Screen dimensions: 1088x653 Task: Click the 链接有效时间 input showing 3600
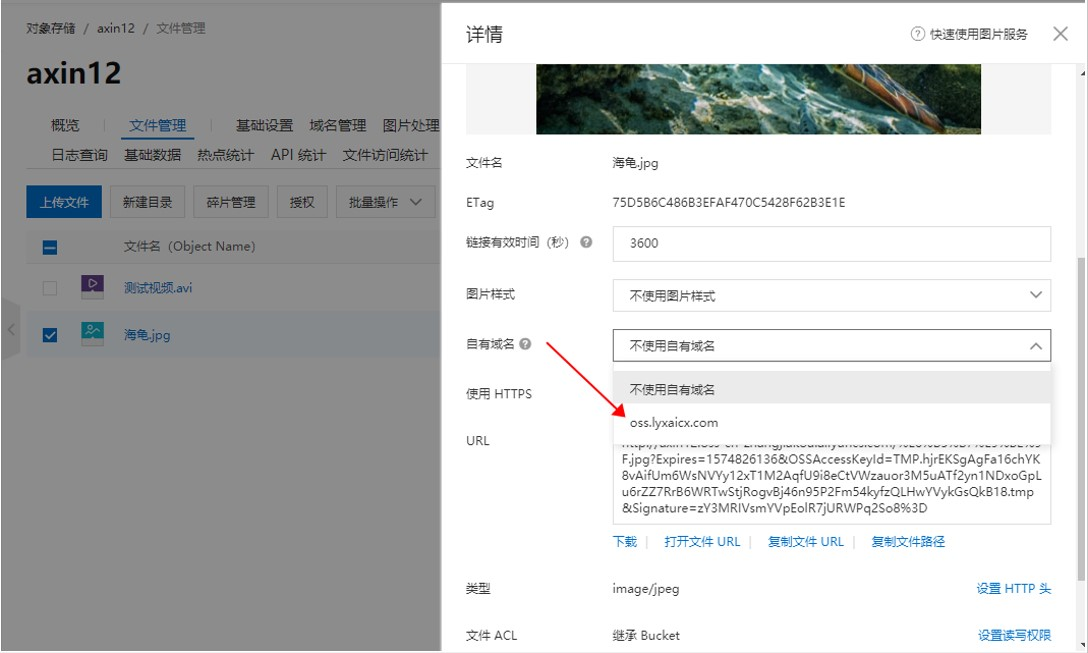point(831,244)
